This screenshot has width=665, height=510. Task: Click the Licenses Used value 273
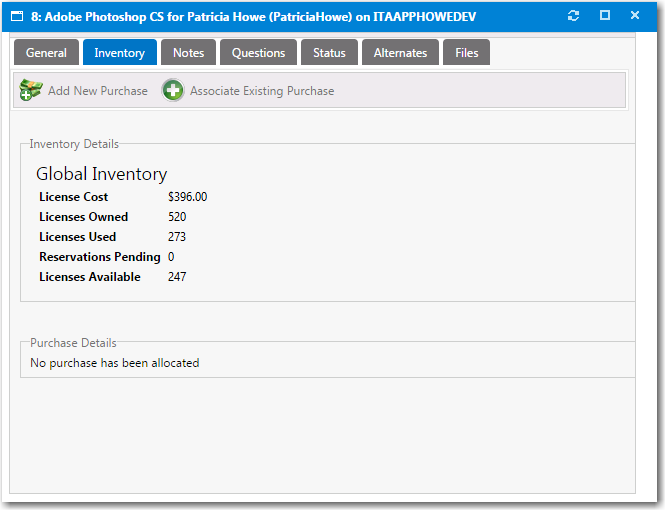[177, 237]
